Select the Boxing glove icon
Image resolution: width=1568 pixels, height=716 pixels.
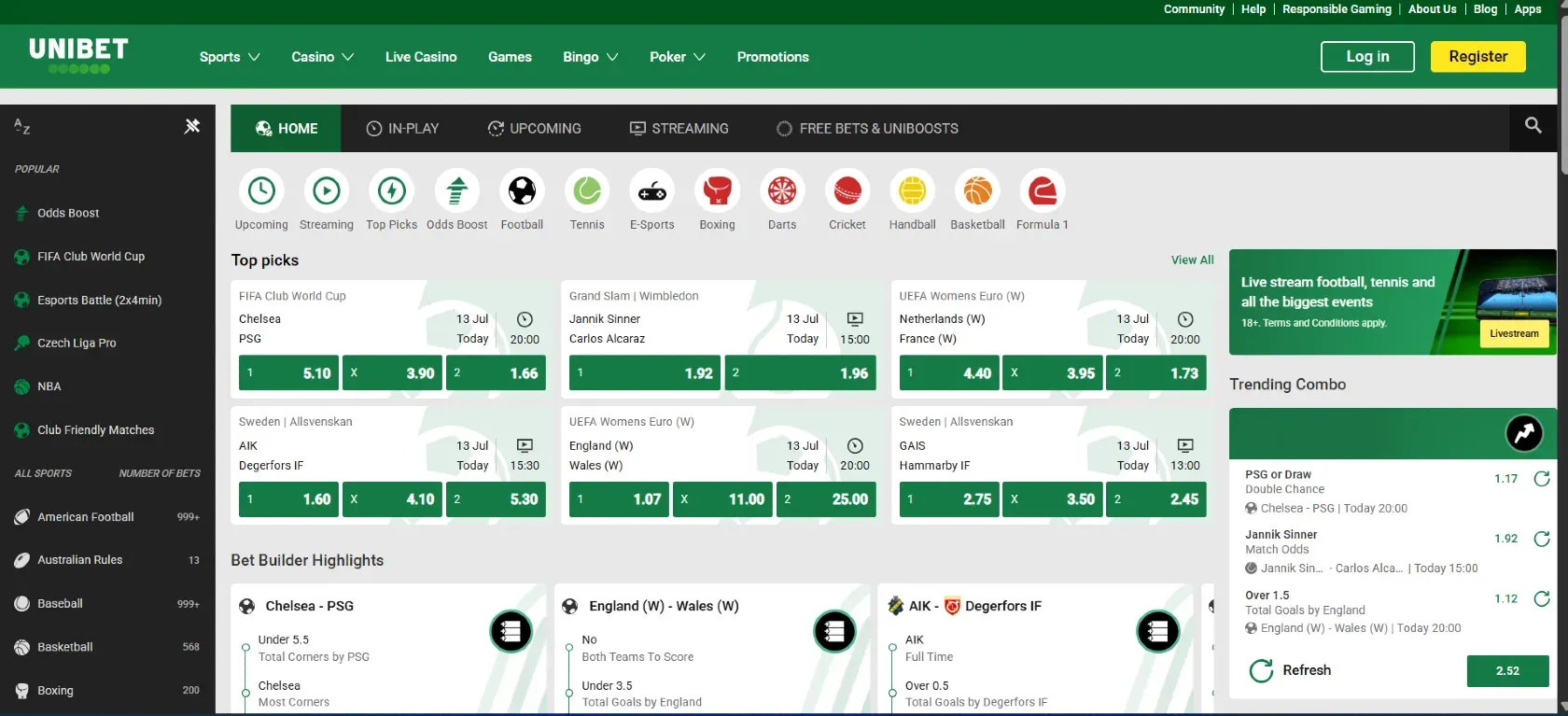[717, 190]
